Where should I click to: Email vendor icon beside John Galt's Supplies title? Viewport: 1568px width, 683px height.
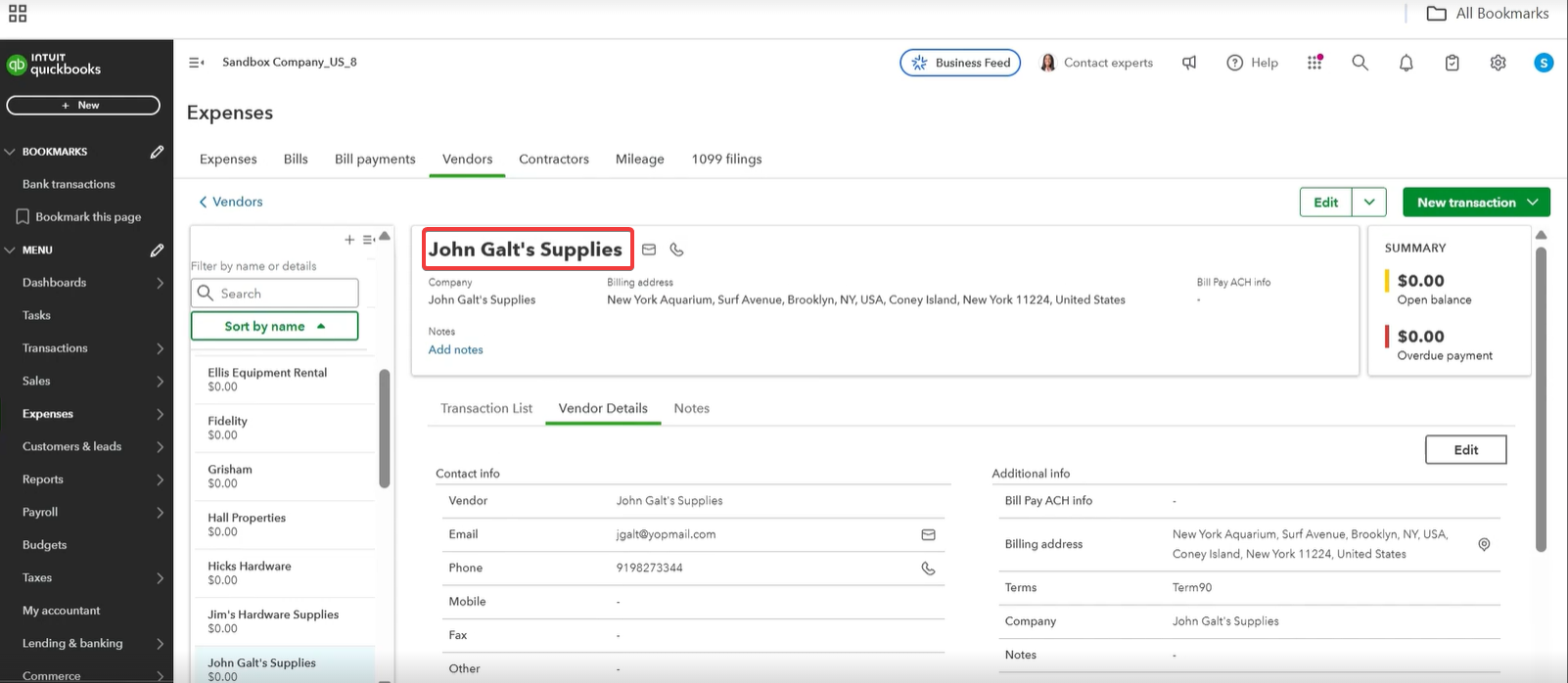[649, 250]
